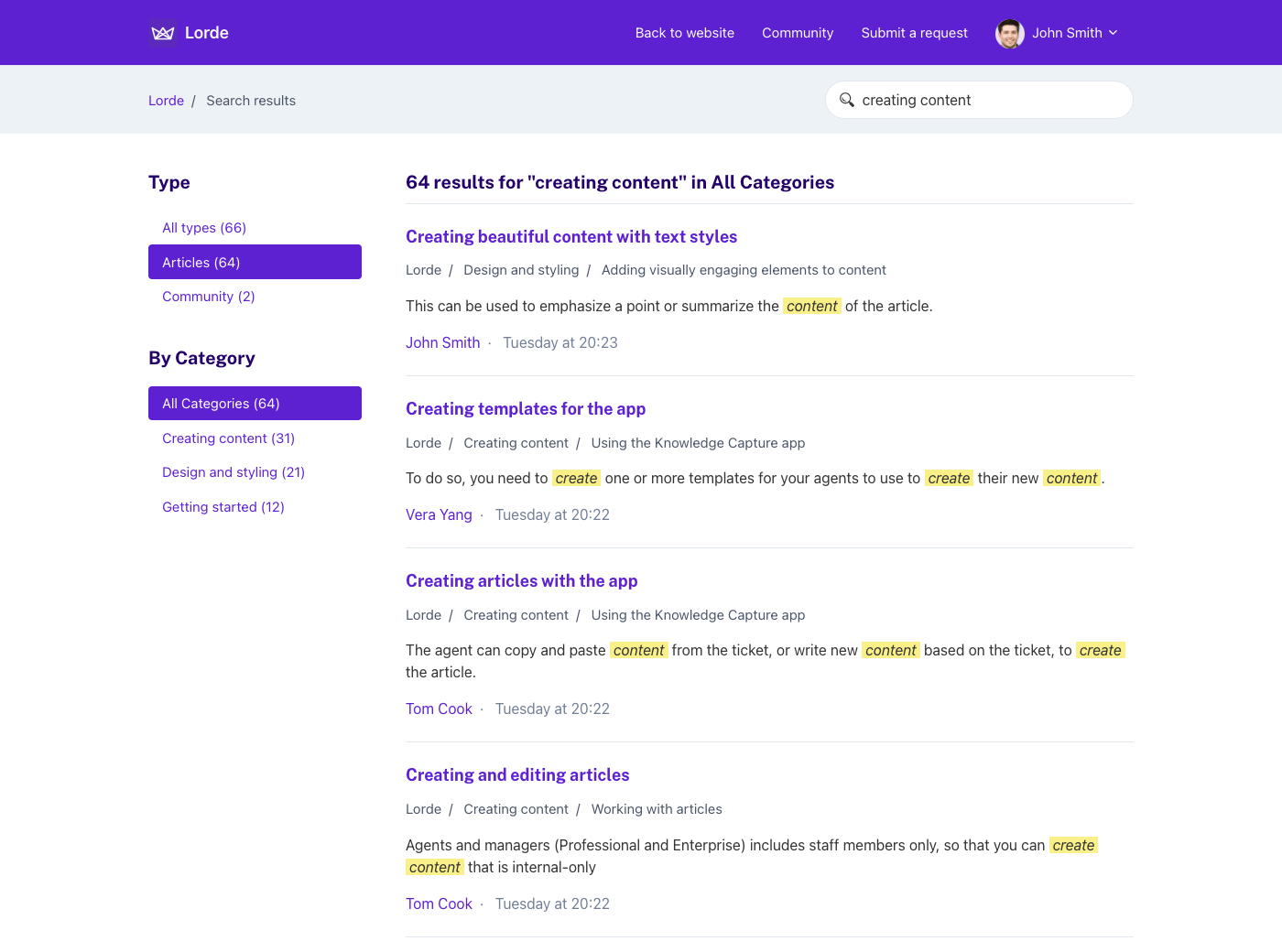Click Tuesday at 20:22 beside Vera Yang
Image resolution: width=1282 pixels, height=952 pixels.
[552, 514]
